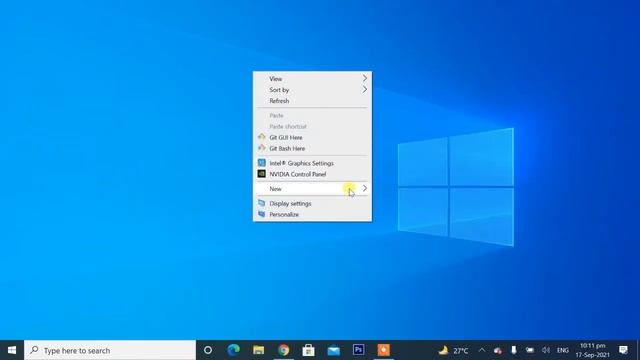Screen dimensions: 640x360
Task: Open the Sort by submenu
Action: (312, 90)
